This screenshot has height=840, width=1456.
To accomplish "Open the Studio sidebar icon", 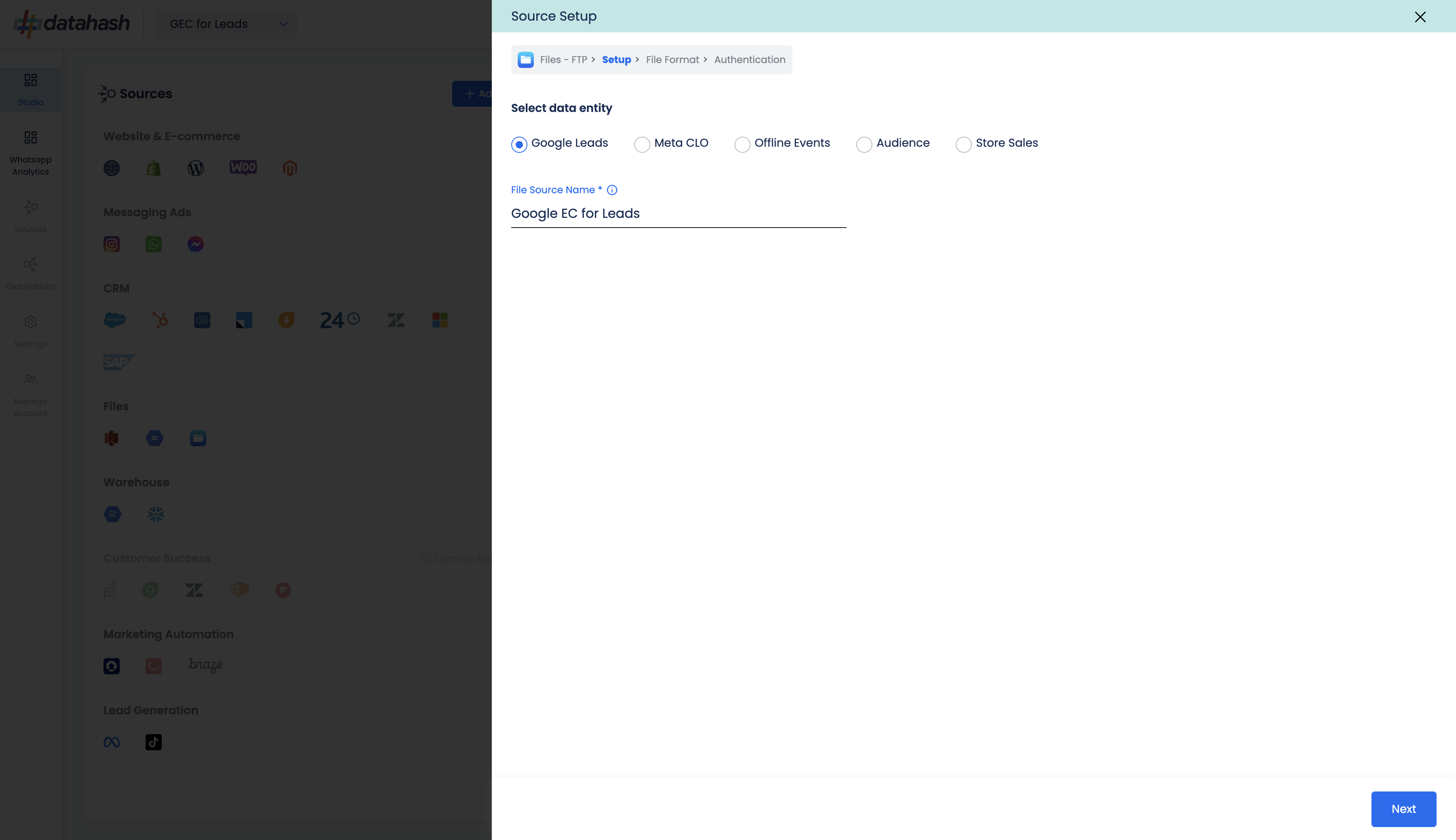I will pos(31,89).
